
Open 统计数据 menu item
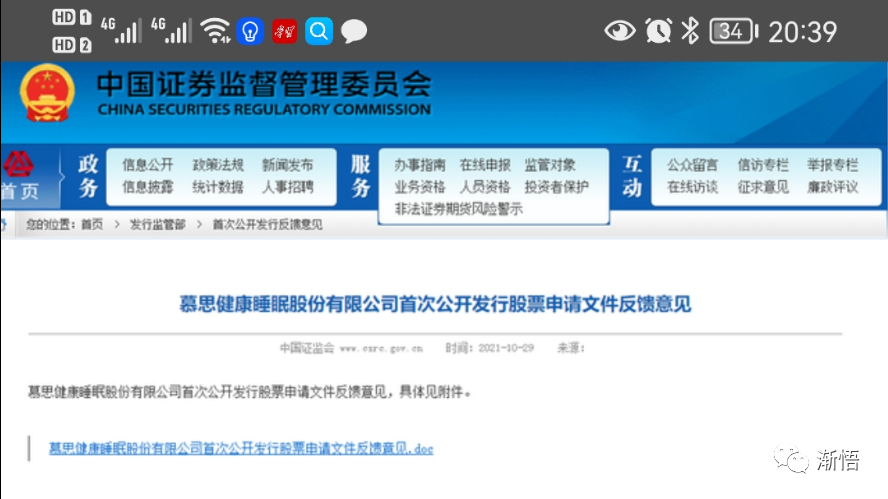pyautogui.click(x=218, y=187)
